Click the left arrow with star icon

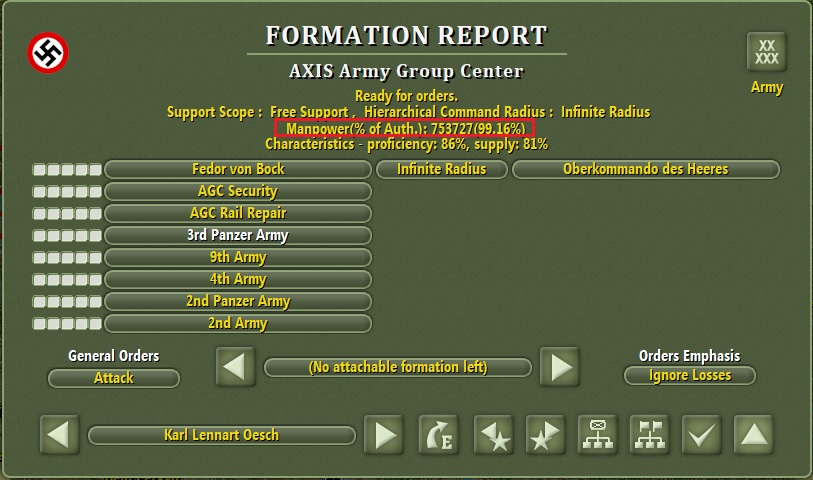click(494, 434)
